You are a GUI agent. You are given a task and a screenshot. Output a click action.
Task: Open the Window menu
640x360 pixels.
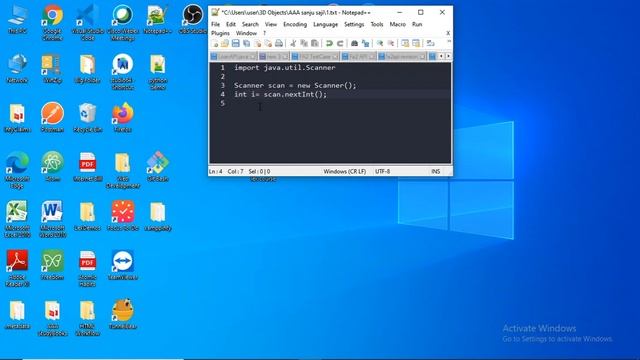247,33
